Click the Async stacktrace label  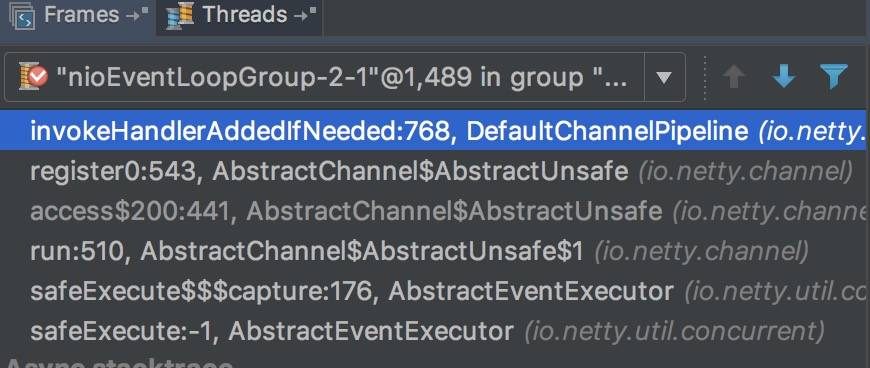click(x=119, y=362)
